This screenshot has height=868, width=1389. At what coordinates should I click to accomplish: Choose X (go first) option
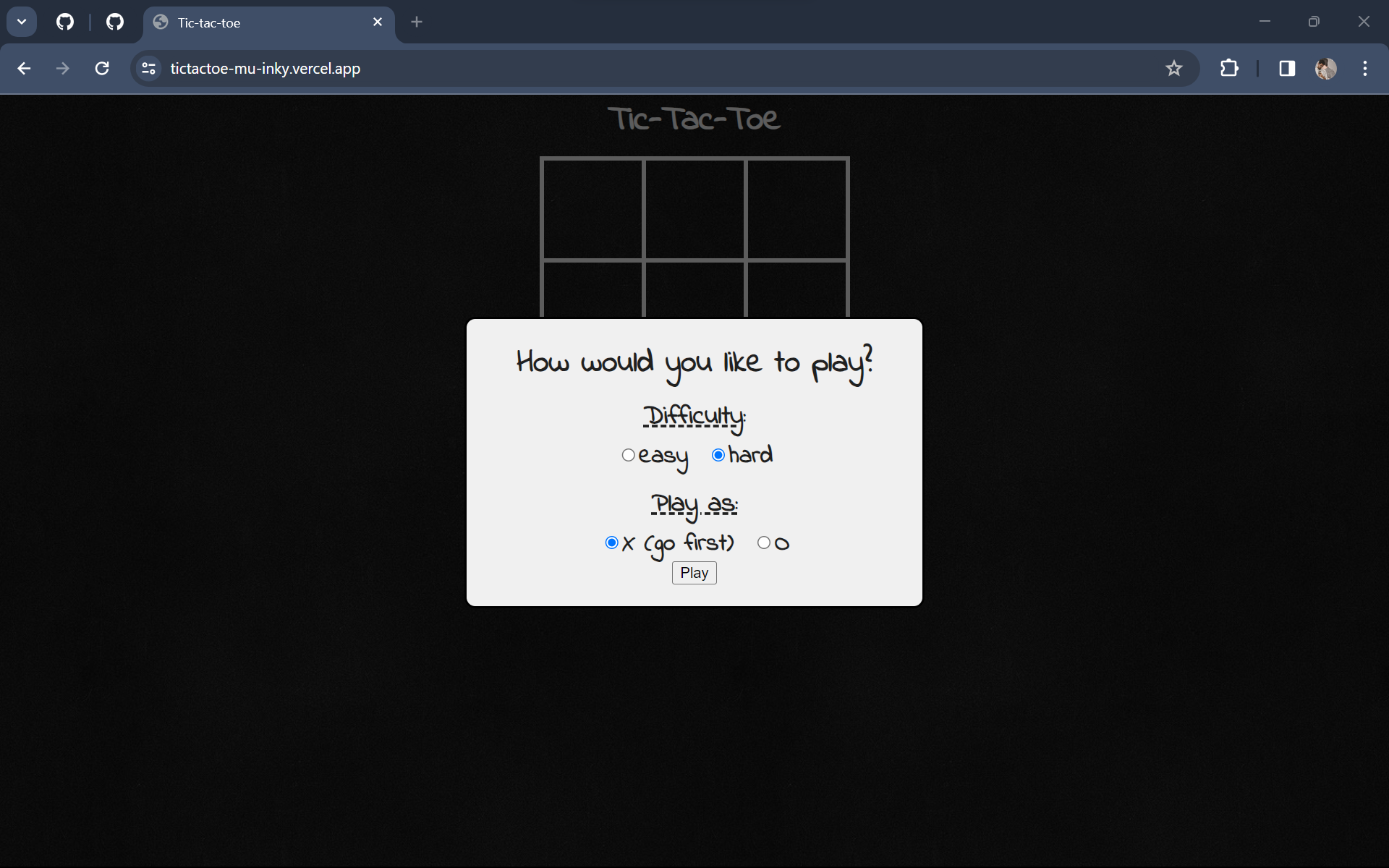[x=611, y=542]
